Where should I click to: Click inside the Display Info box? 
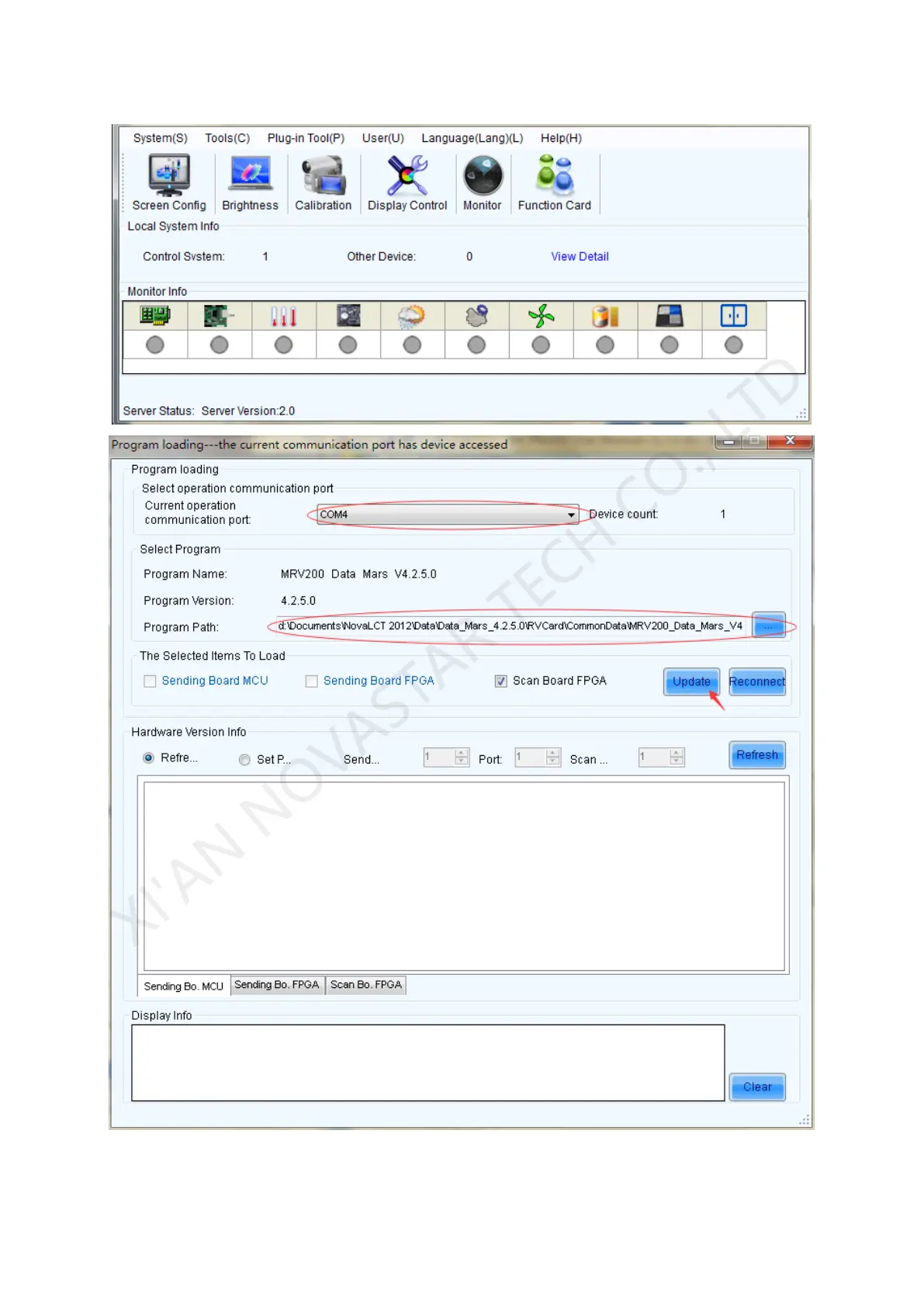pyautogui.click(x=428, y=1063)
